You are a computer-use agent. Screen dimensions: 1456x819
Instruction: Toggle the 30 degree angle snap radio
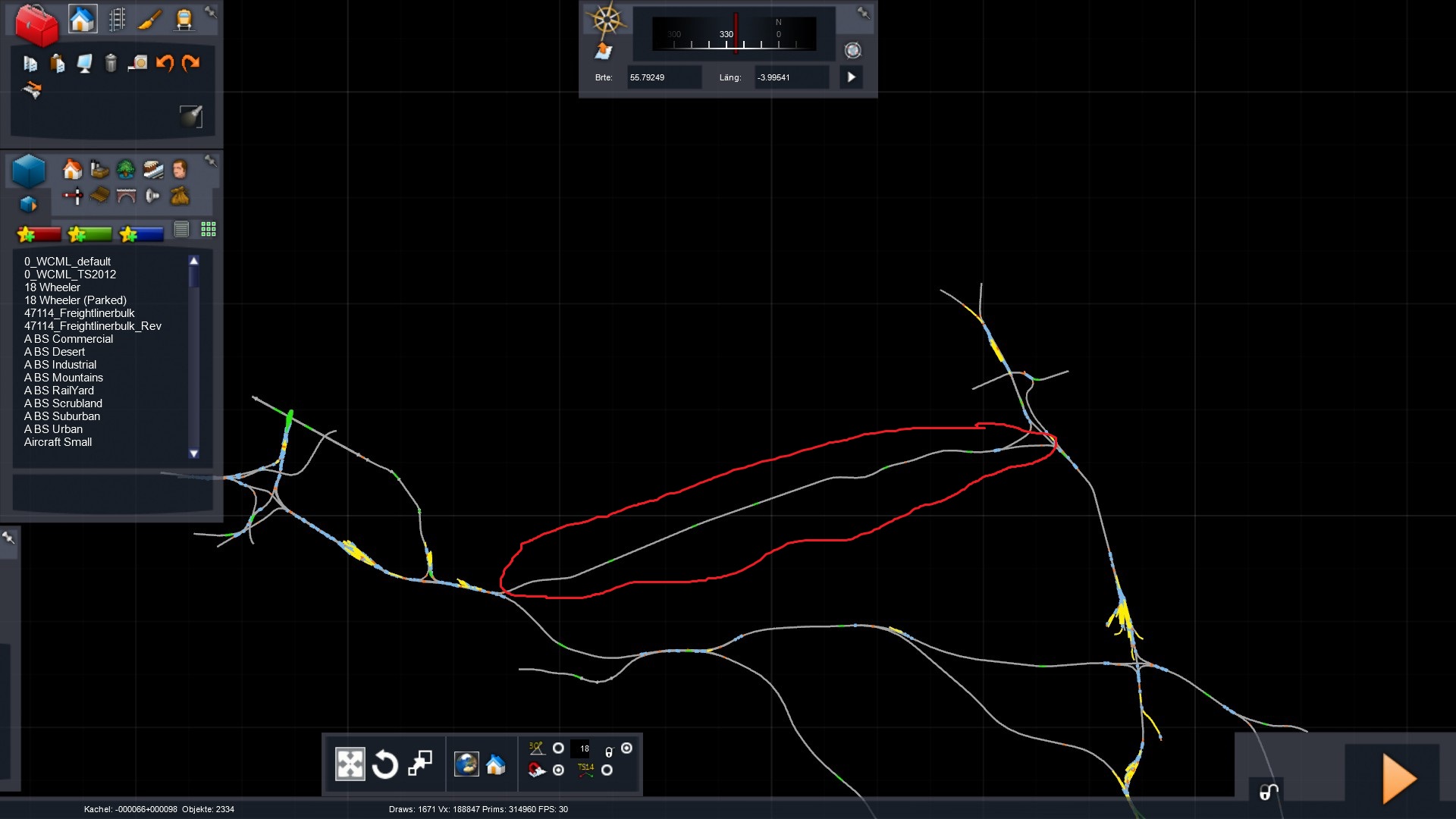click(x=558, y=748)
